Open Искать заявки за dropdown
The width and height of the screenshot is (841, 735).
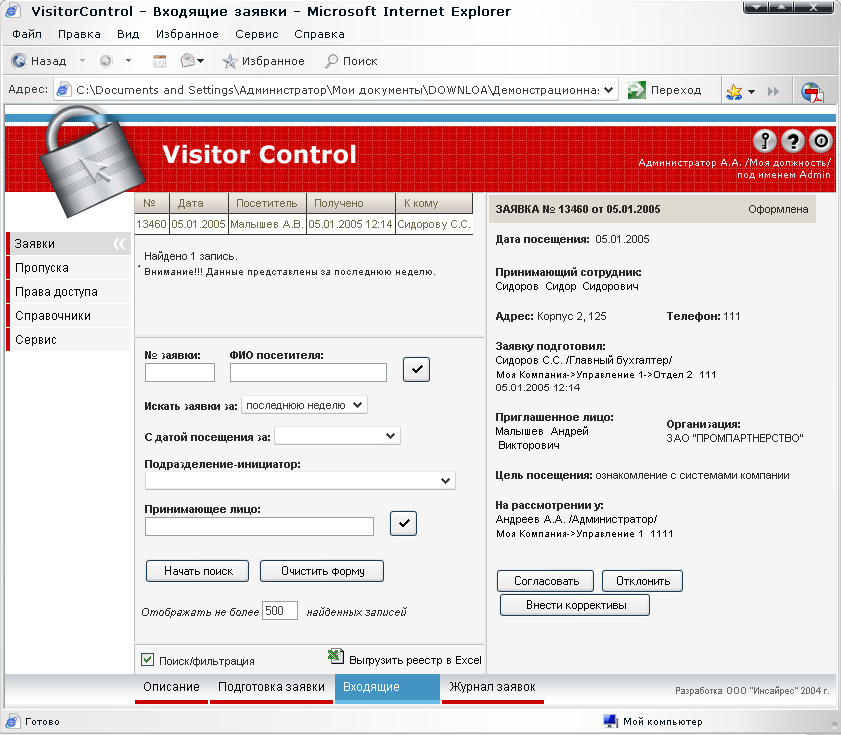(304, 405)
